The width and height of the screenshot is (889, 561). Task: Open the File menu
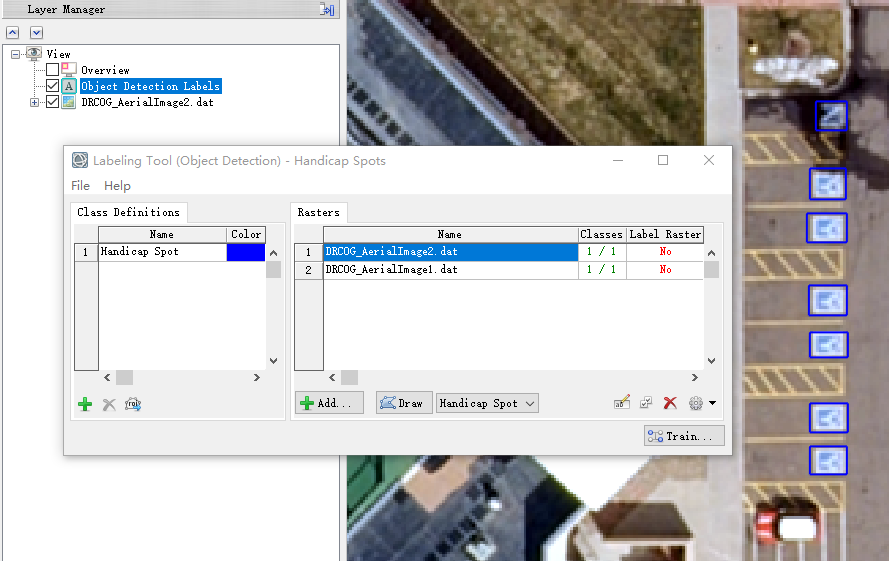(x=81, y=185)
